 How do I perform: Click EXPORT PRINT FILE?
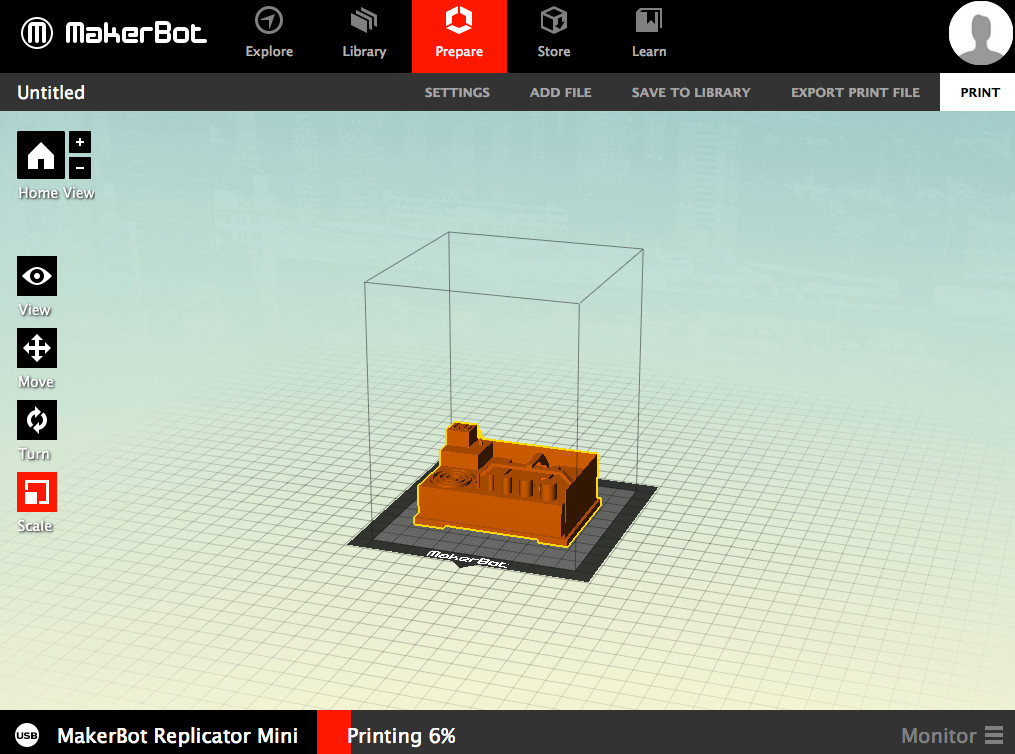[855, 93]
